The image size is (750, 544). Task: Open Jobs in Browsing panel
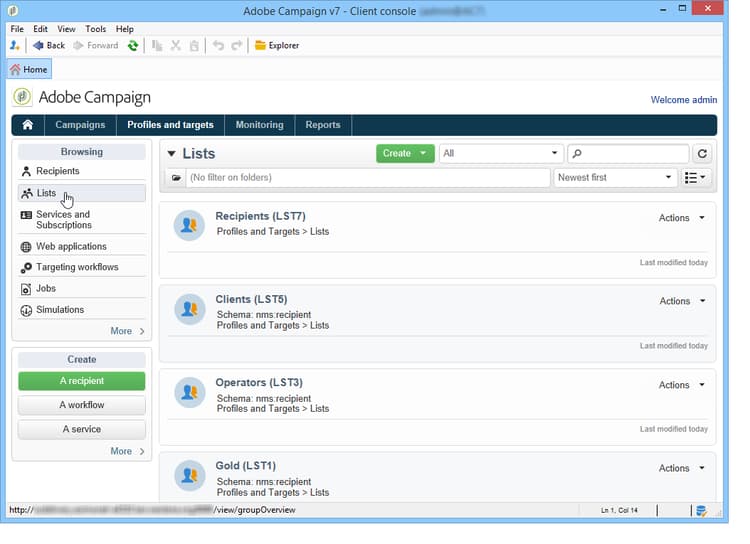point(82,289)
